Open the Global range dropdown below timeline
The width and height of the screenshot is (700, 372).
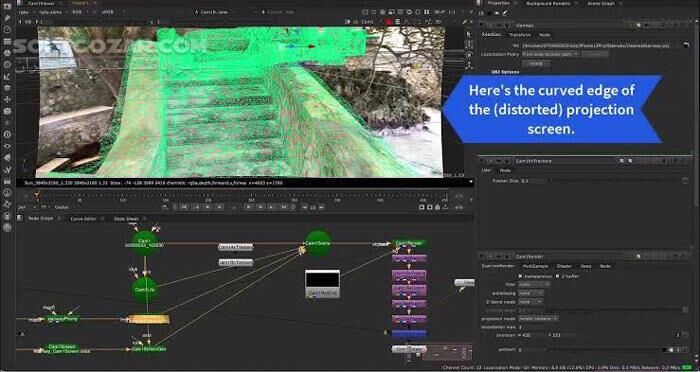click(x=65, y=207)
